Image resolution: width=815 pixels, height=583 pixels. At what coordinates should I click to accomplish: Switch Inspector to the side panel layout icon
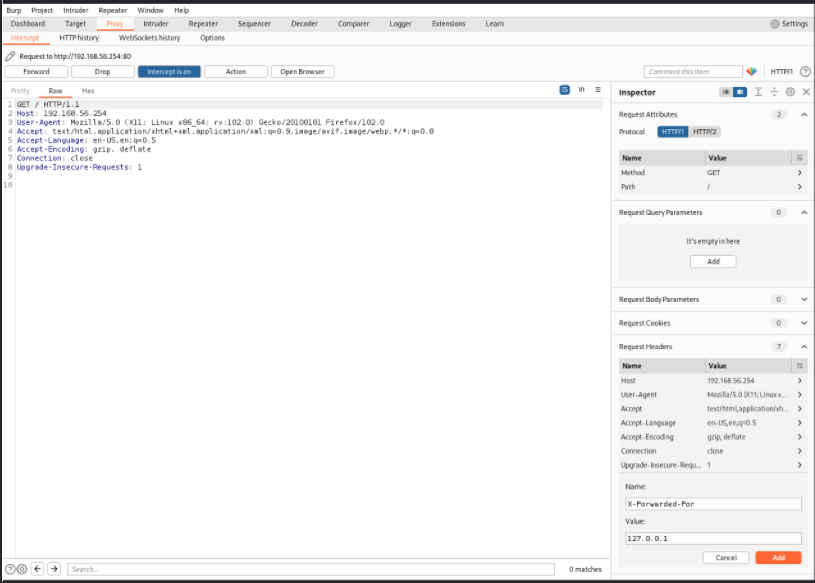tap(740, 92)
